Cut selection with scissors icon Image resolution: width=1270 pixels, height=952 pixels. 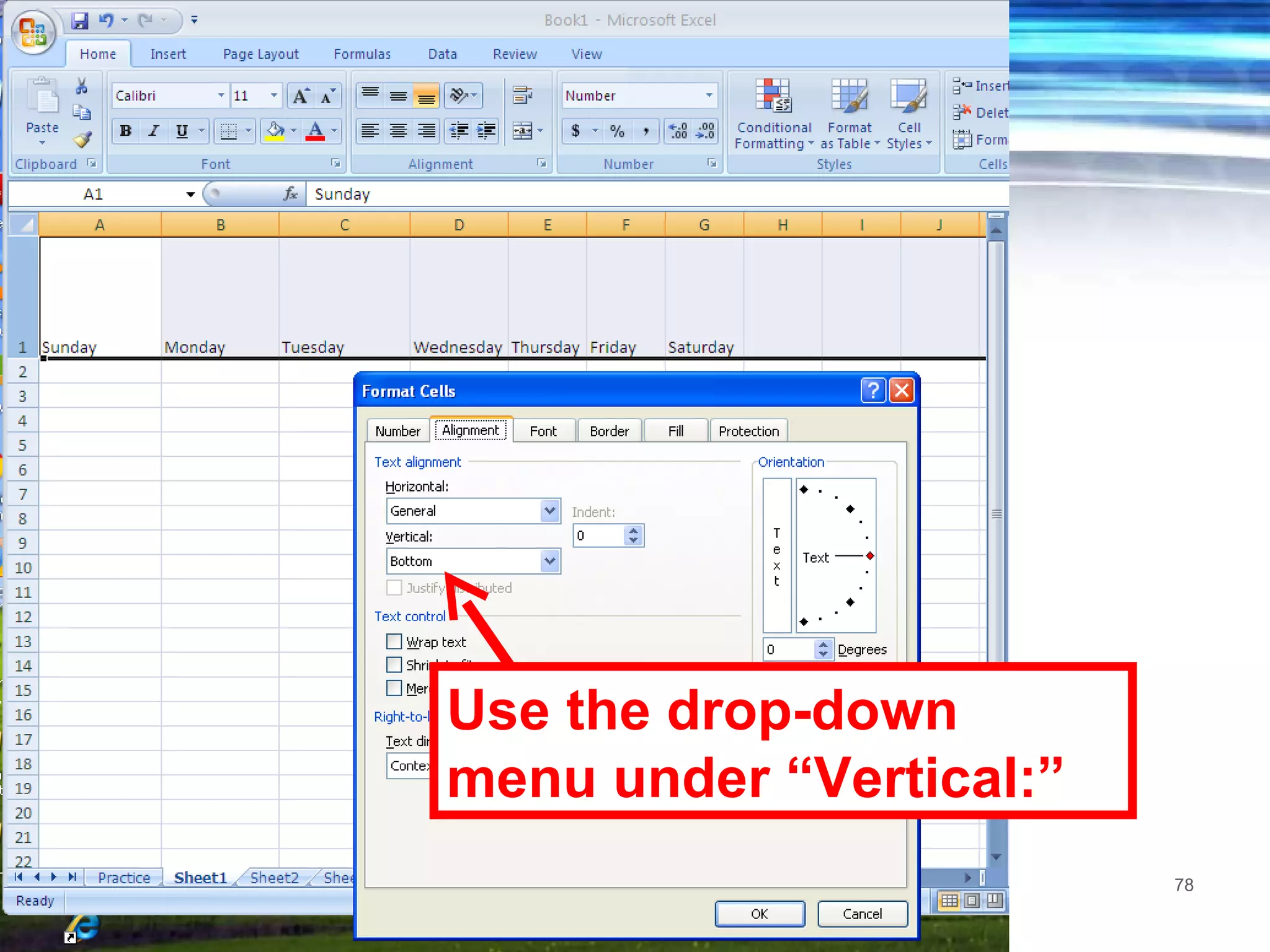tap(81, 86)
